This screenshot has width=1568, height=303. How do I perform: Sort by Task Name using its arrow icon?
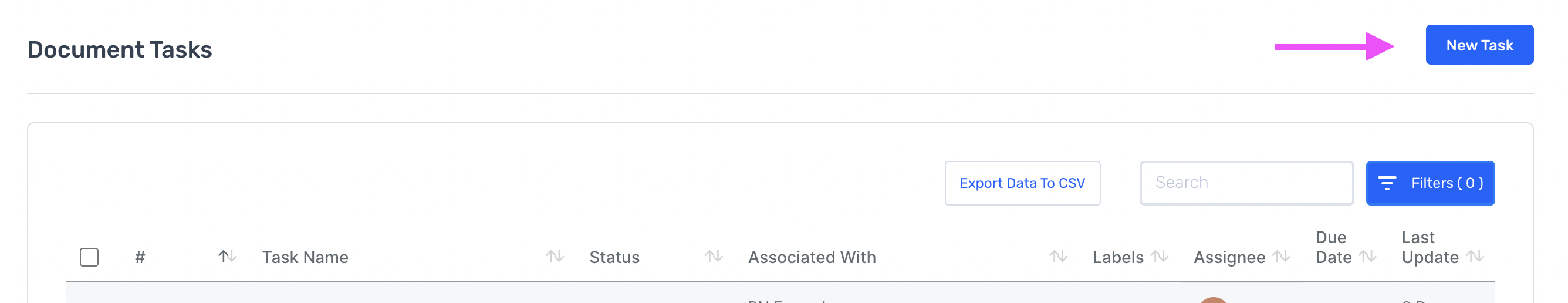coord(555,257)
